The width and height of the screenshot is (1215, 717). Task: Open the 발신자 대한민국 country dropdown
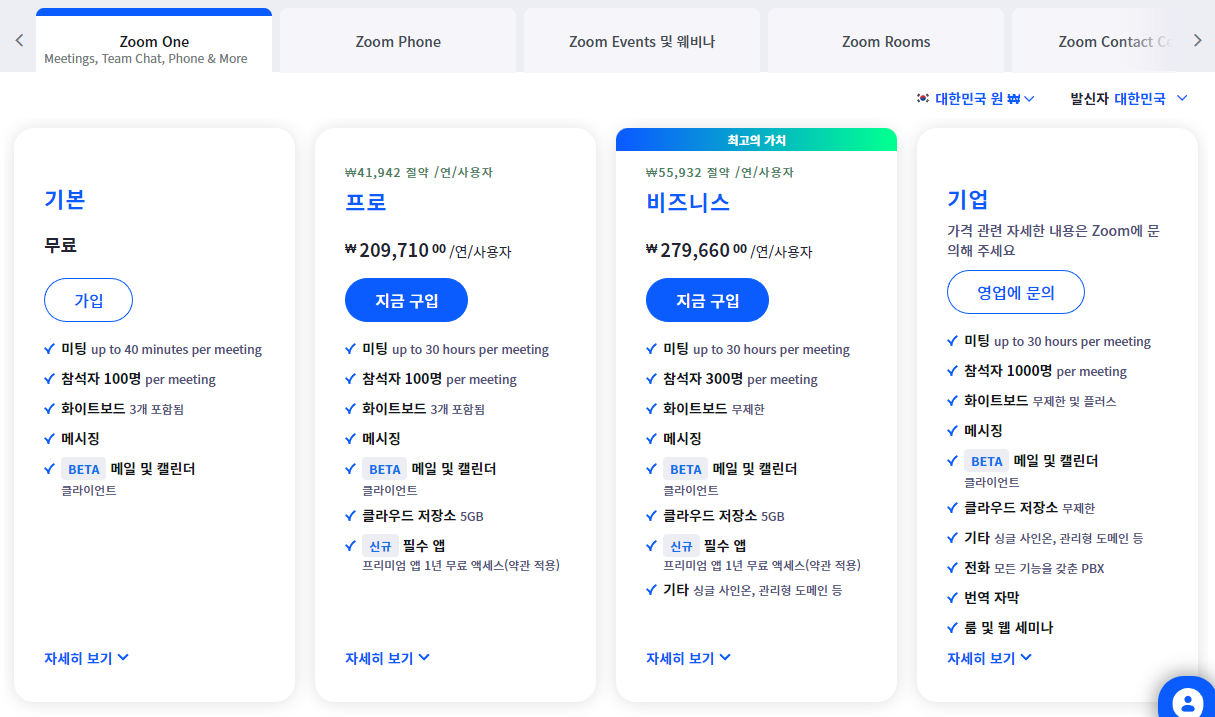coord(1129,98)
